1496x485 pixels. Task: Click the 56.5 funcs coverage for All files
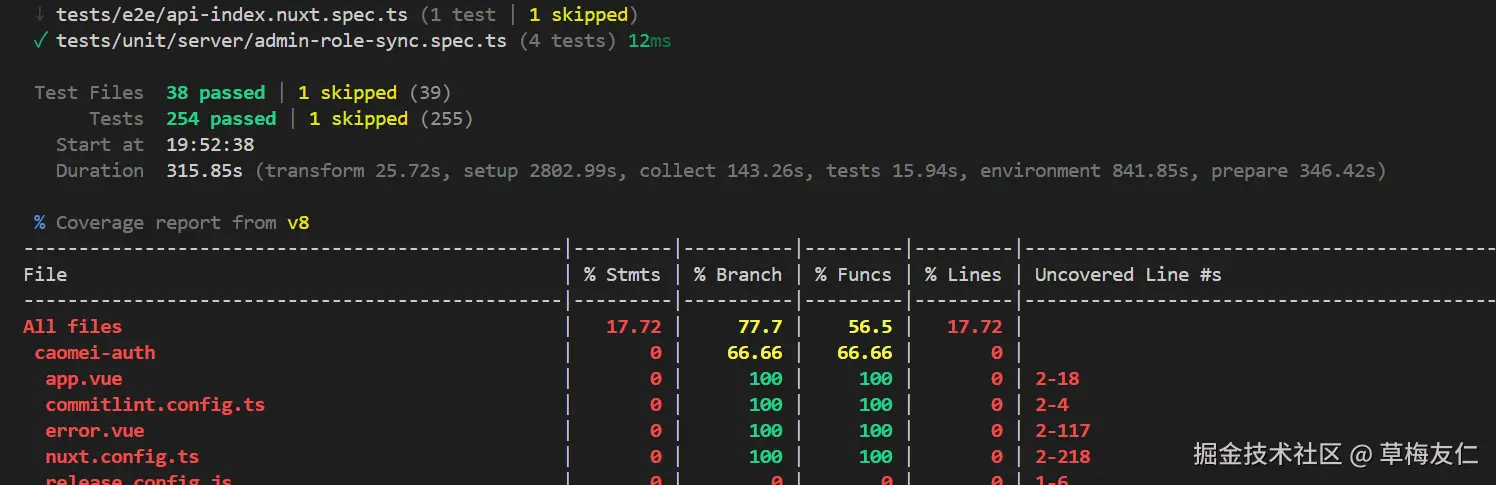[870, 327]
